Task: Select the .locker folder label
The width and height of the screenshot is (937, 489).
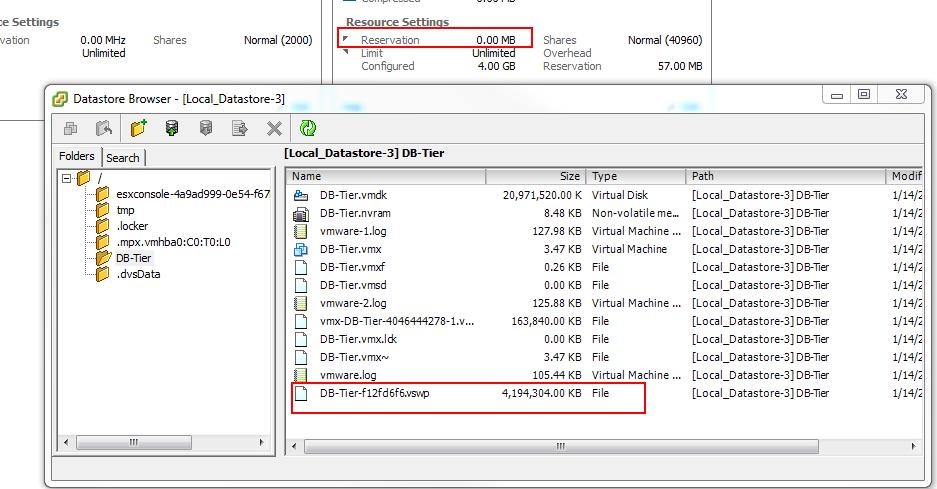Action: tap(131, 226)
